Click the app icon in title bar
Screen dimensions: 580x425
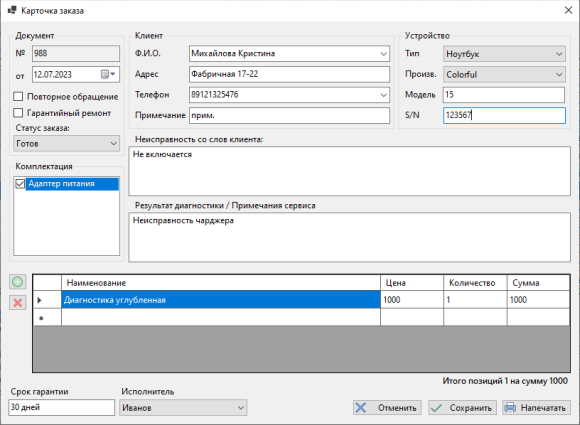(12, 10)
